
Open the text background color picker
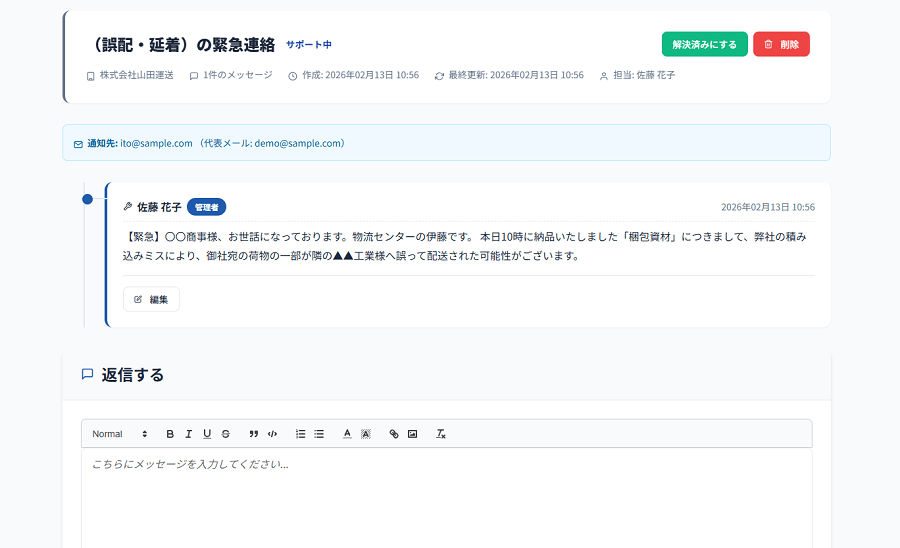(366, 434)
